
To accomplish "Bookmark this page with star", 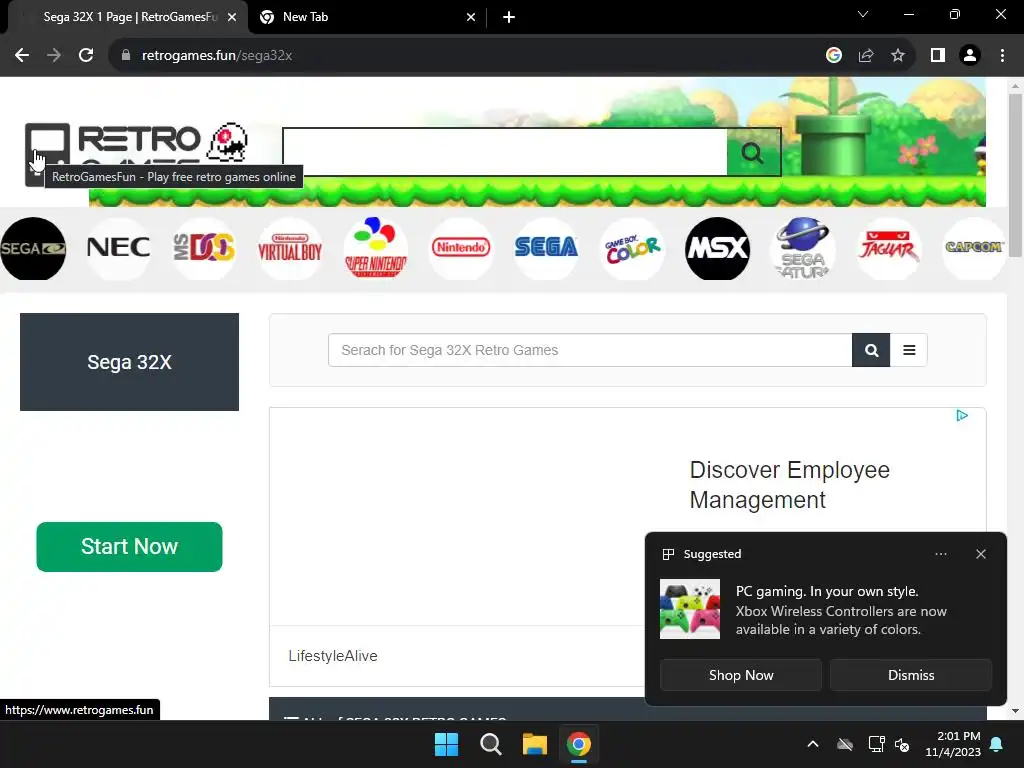I will coord(898,56).
